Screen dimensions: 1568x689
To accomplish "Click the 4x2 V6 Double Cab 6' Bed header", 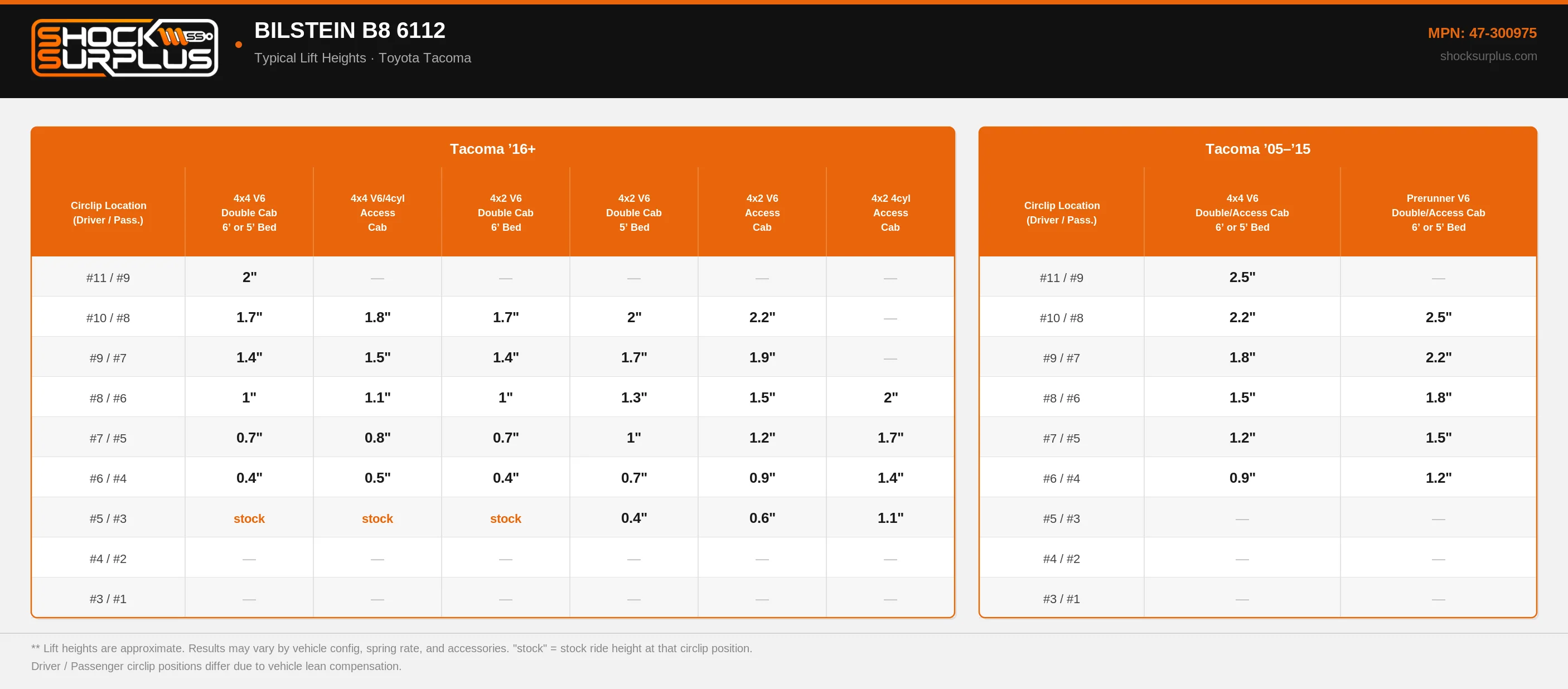I will pyautogui.click(x=505, y=212).
